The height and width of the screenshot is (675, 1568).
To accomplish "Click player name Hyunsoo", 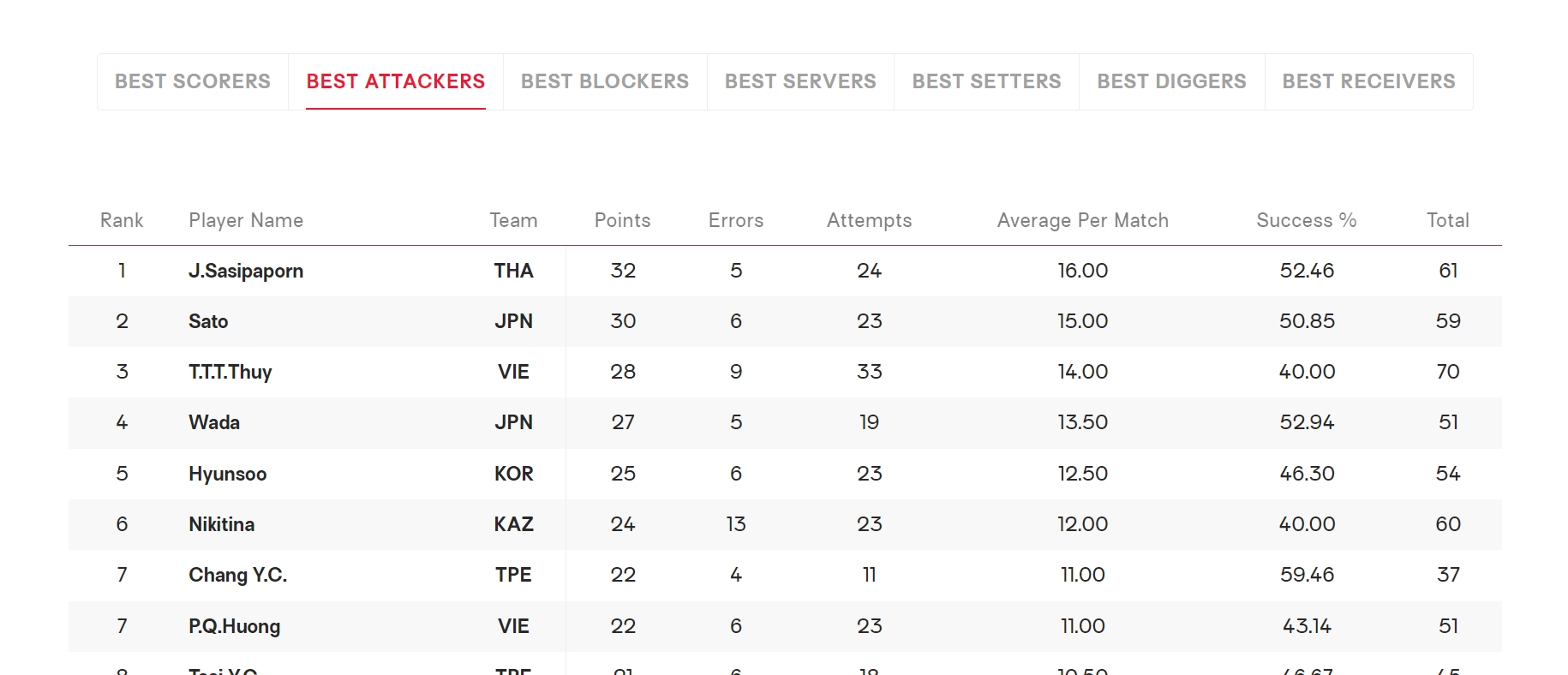I will tap(228, 474).
